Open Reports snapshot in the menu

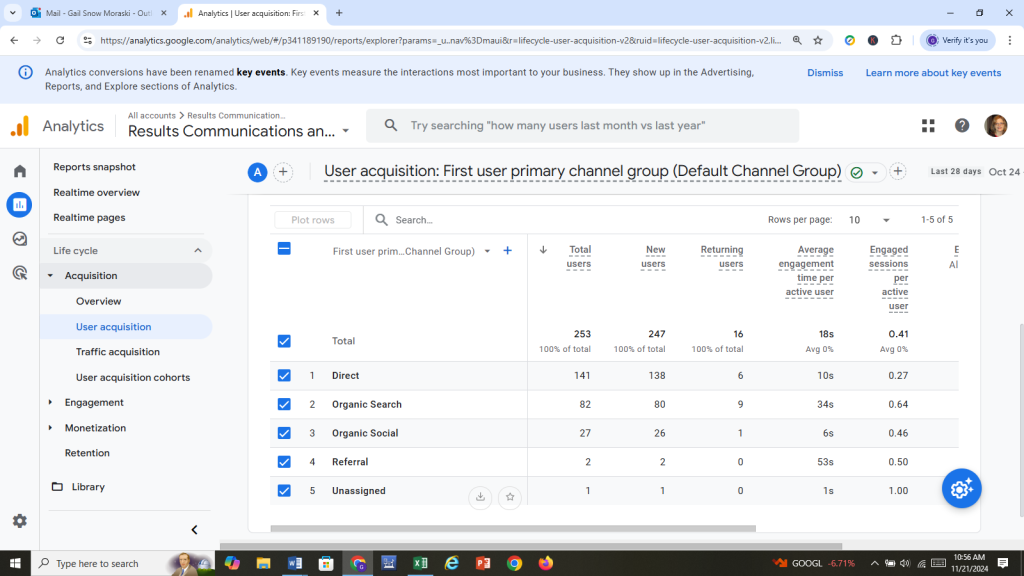pyautogui.click(x=95, y=167)
